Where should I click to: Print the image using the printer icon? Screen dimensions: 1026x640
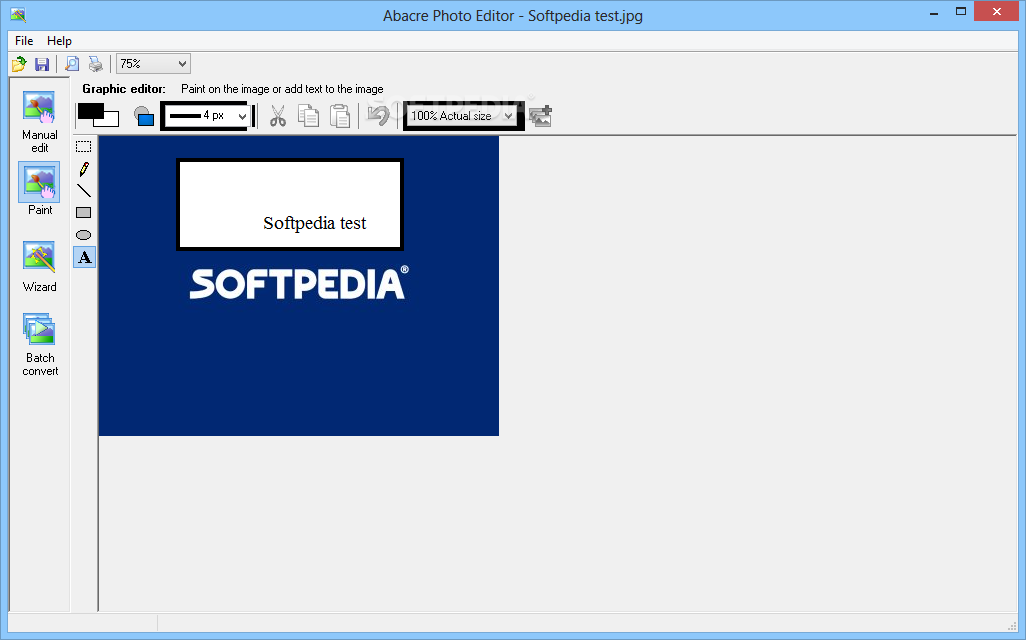[x=96, y=64]
